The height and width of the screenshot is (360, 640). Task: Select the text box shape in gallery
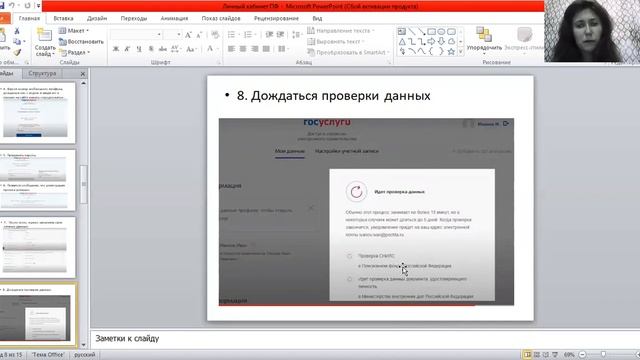coord(402,31)
